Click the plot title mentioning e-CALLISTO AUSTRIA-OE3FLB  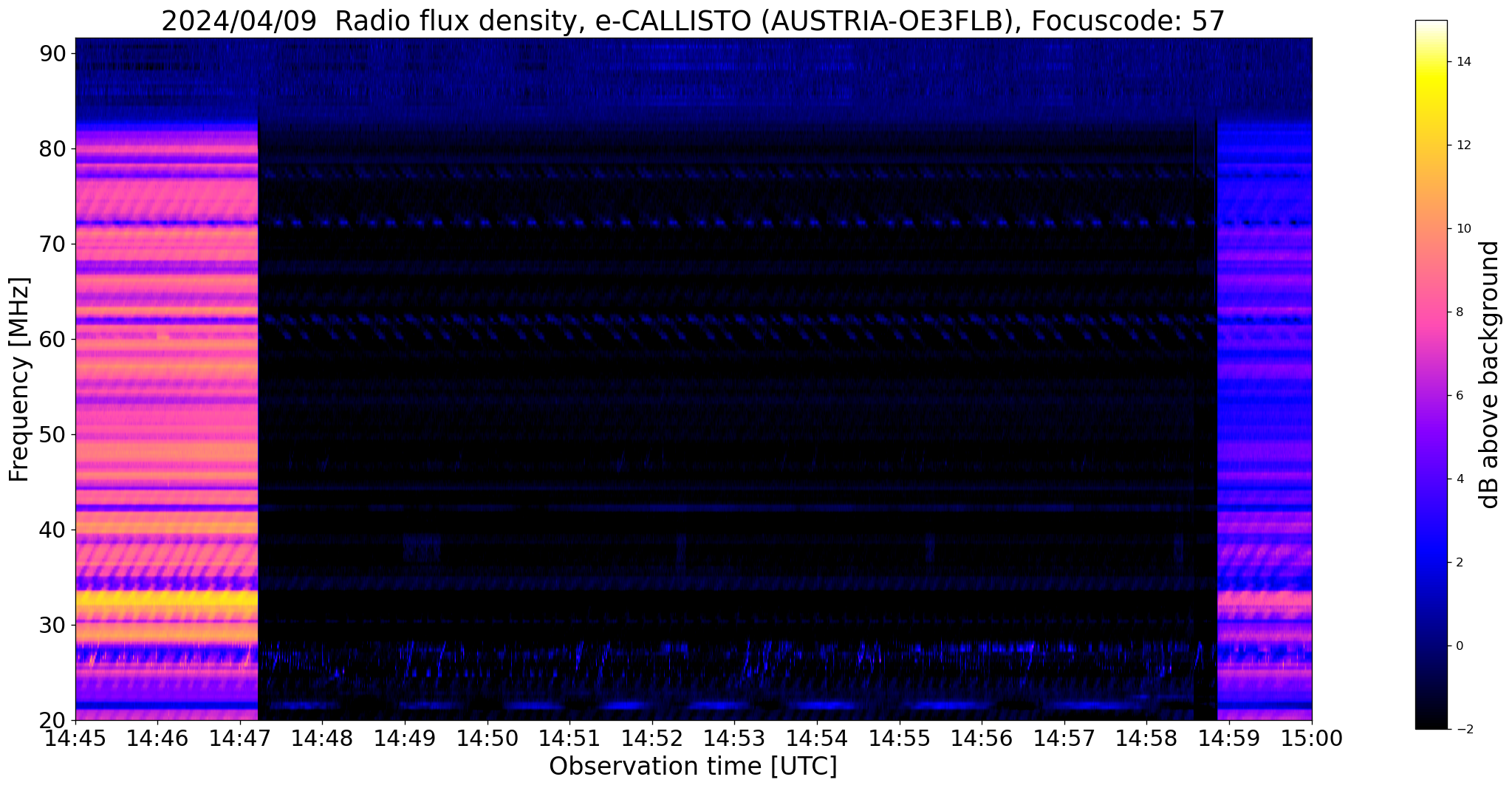[693, 21]
